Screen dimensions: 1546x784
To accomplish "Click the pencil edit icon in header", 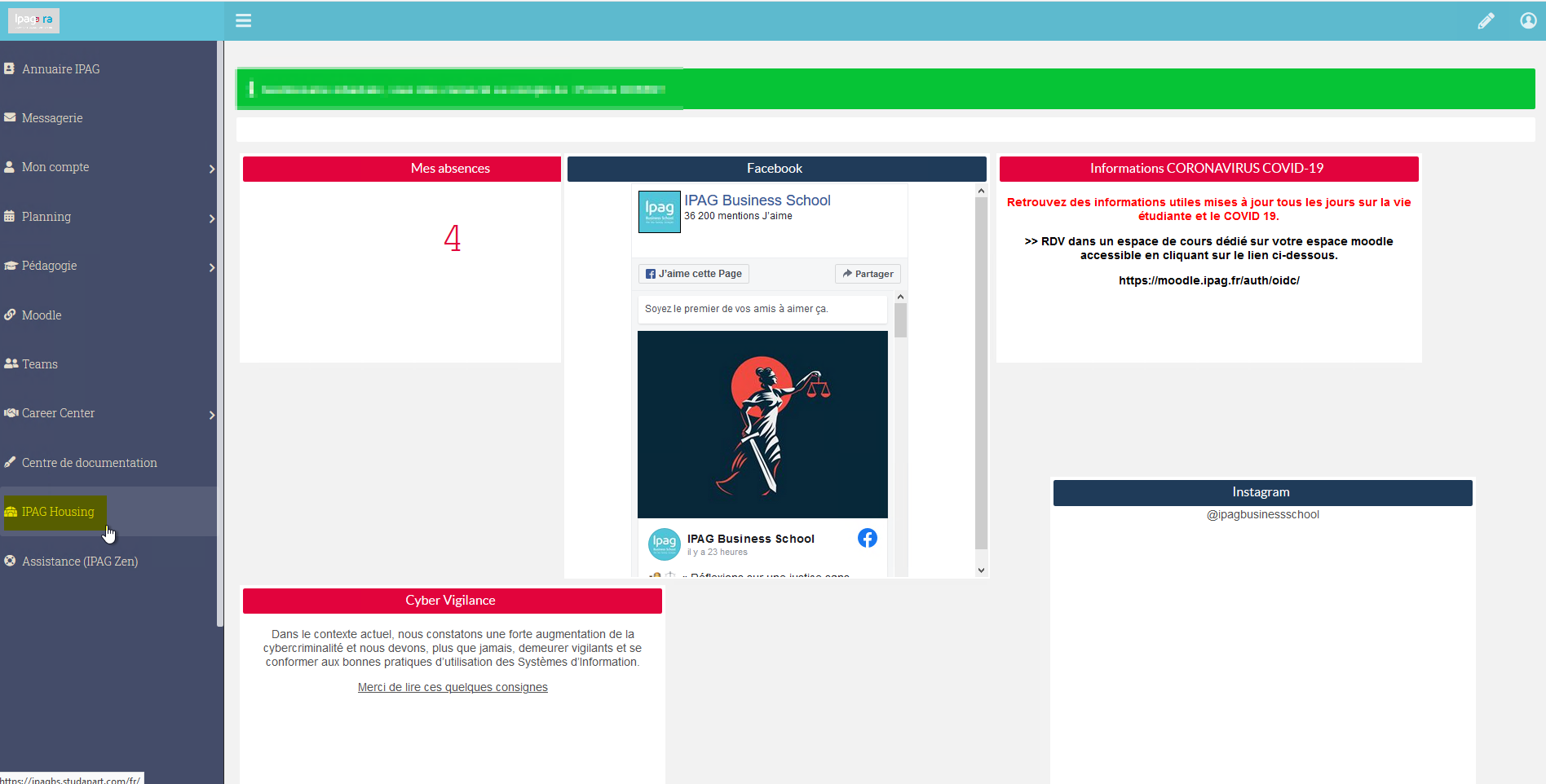I will click(1486, 21).
